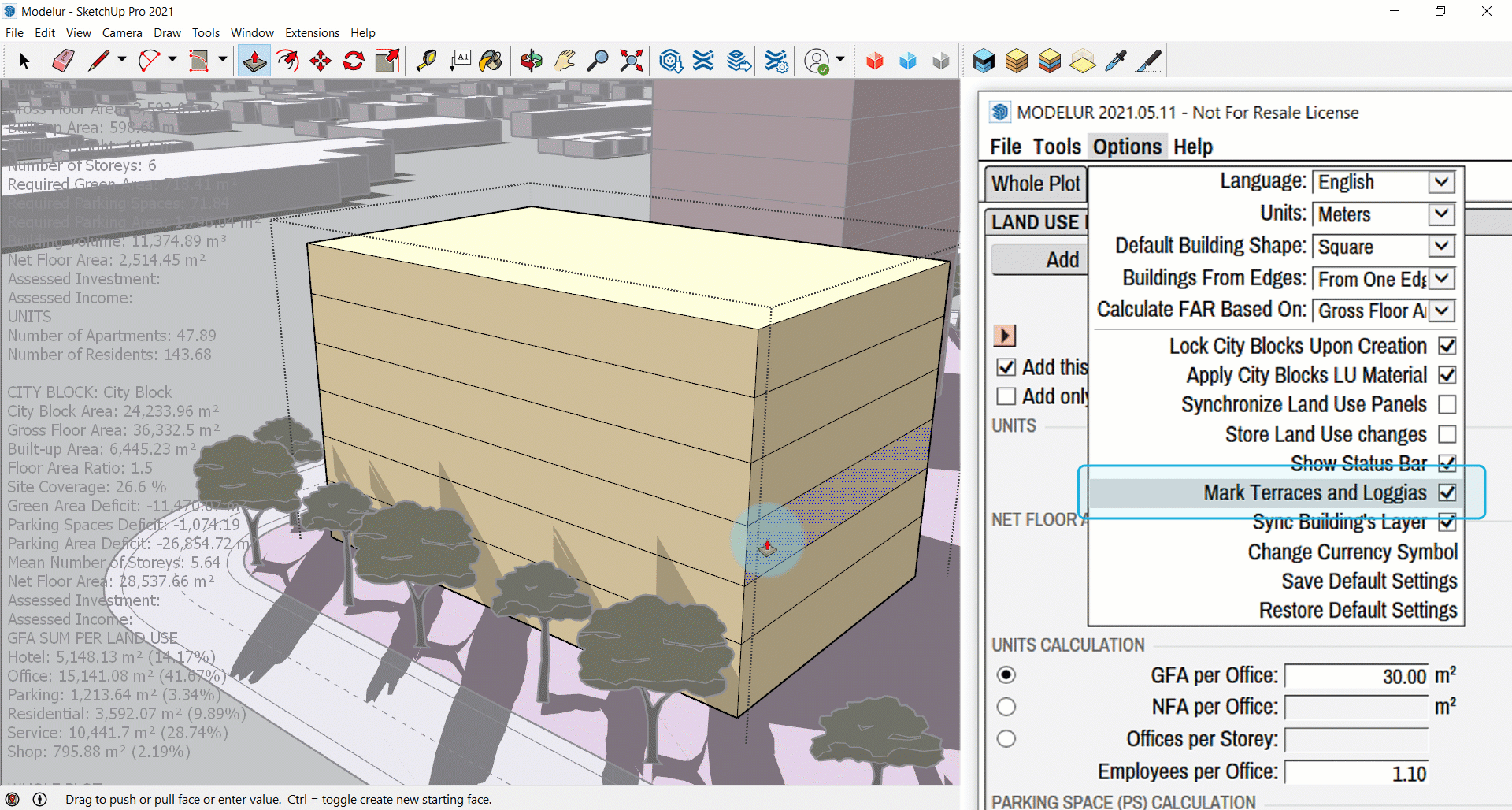Screen dimensions: 1512x810
Task: Select the Shapes rectangle tool
Action: (x=198, y=61)
